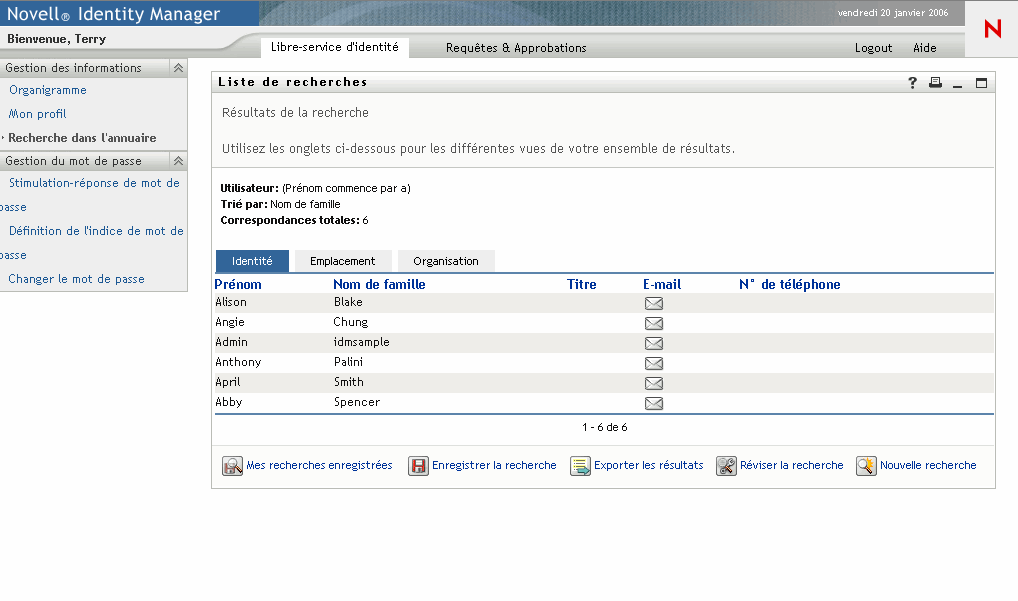Click the export results icon
The height and width of the screenshot is (601, 1018).
point(580,466)
